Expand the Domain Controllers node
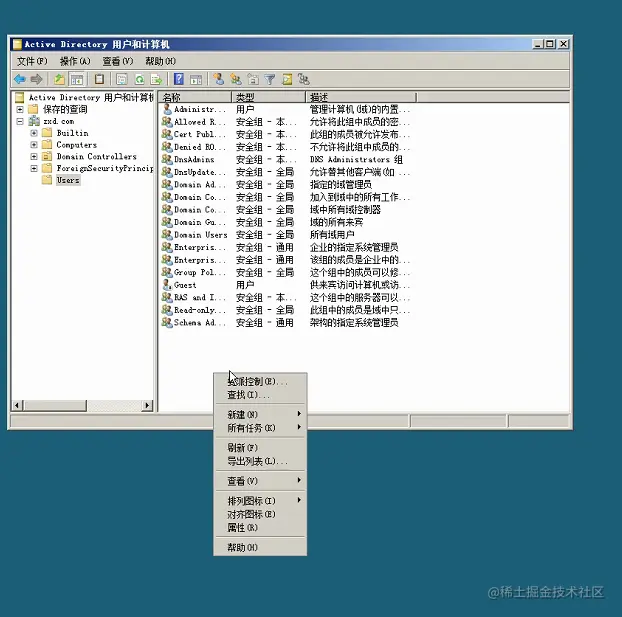622x617 pixels. [x=34, y=156]
